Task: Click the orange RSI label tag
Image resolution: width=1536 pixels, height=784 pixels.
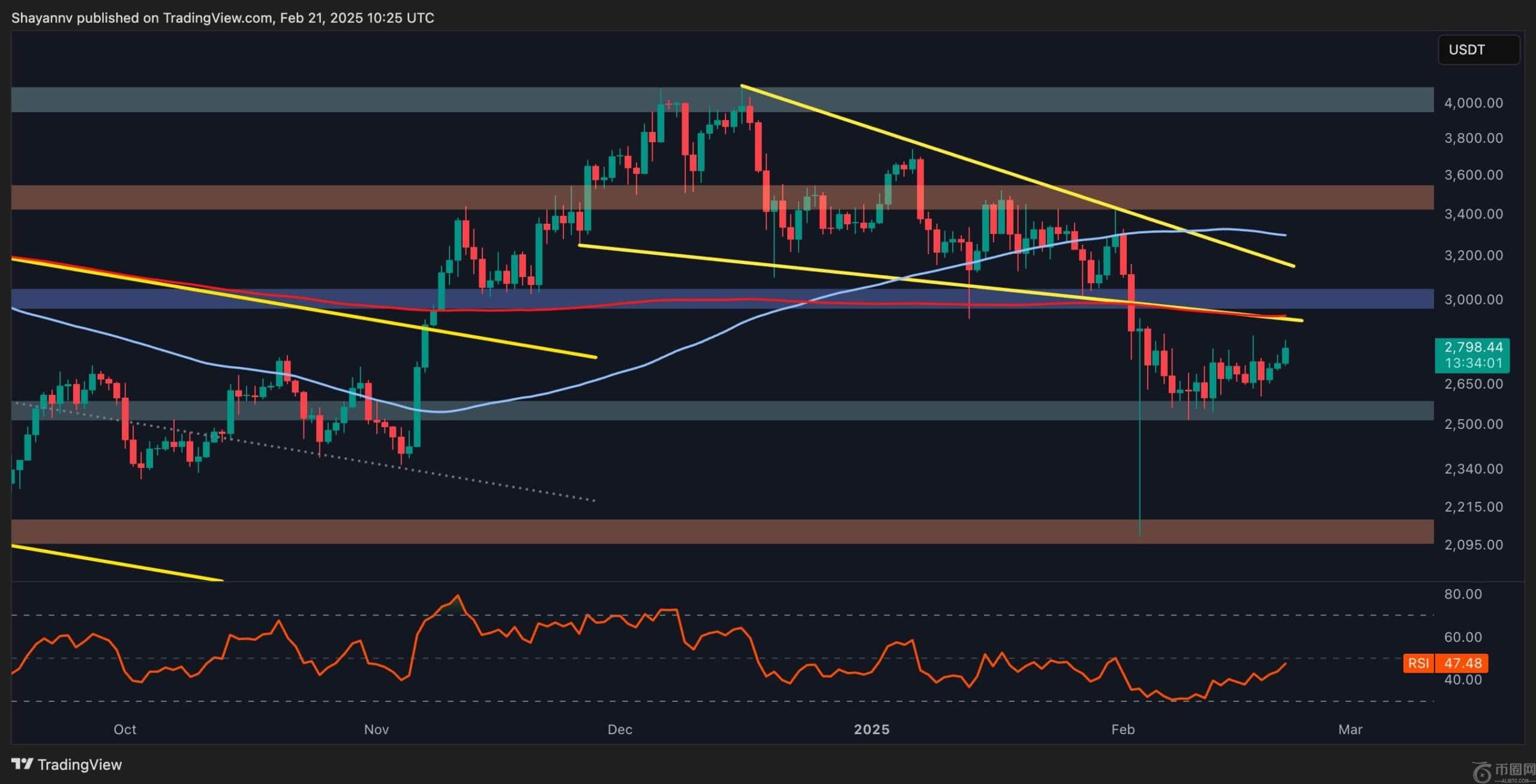Action: click(1418, 663)
